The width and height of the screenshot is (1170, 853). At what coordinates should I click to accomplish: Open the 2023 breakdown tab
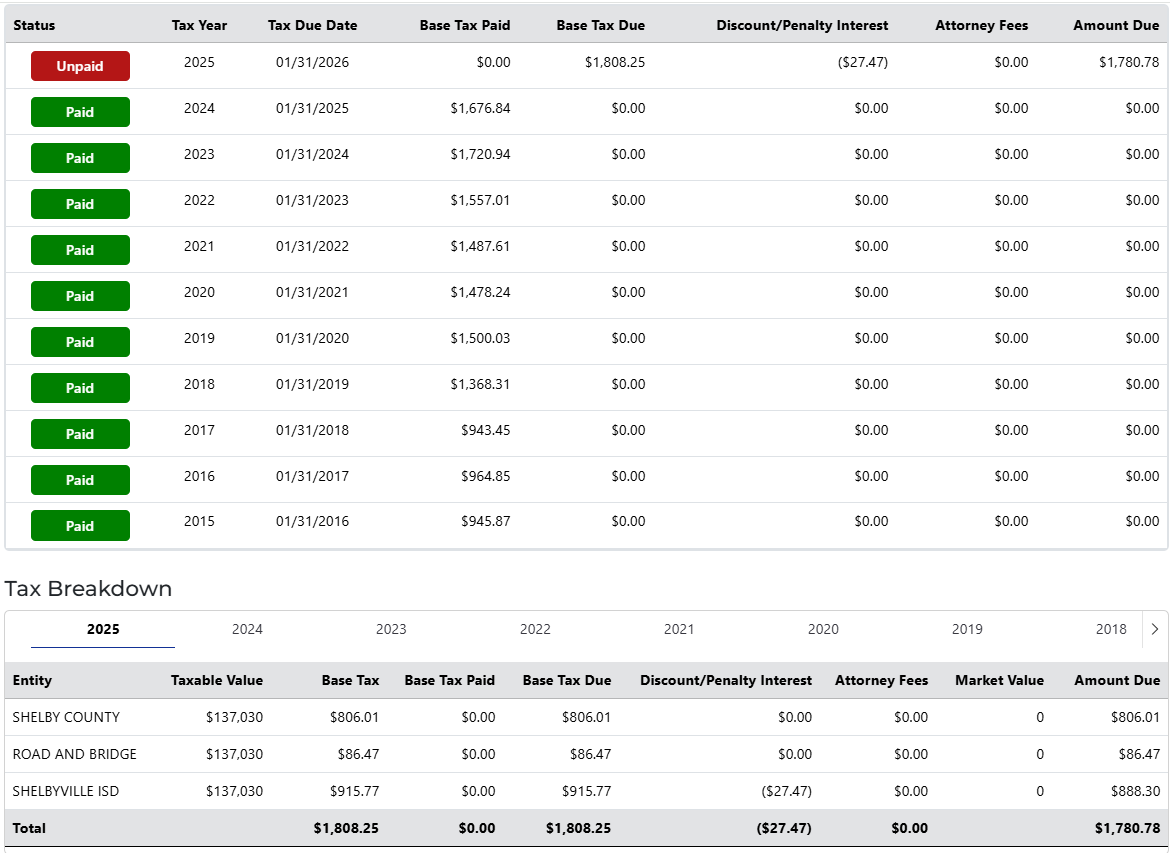tap(391, 629)
